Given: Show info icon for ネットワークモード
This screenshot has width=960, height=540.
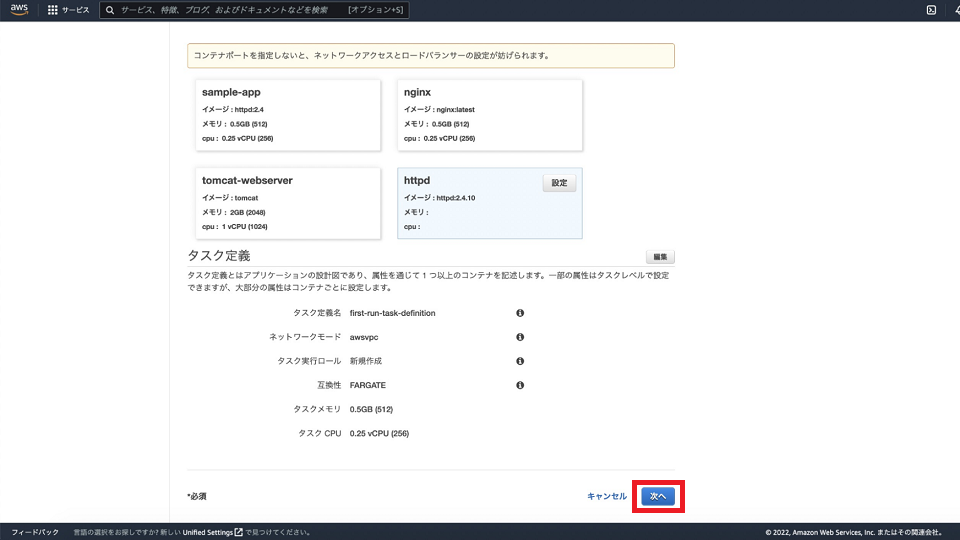Looking at the screenshot, I should coord(520,337).
